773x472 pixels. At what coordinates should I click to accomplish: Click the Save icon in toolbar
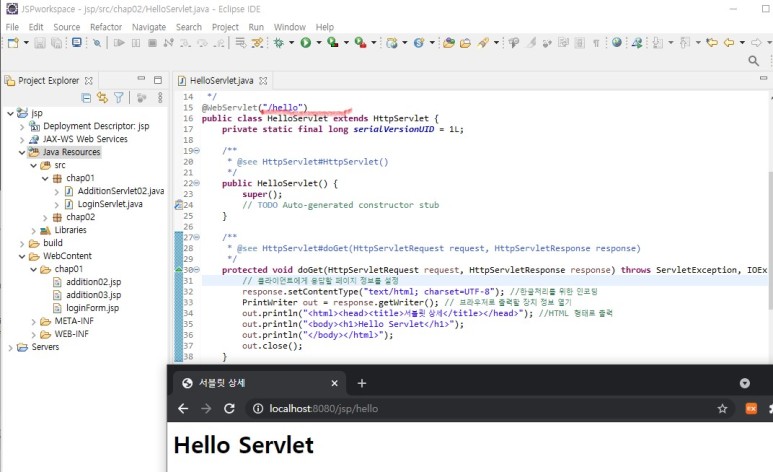pos(40,43)
